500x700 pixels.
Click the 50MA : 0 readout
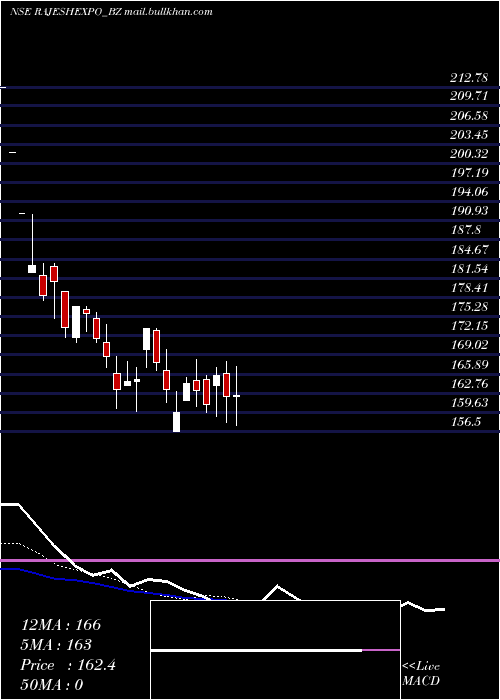click(52, 685)
